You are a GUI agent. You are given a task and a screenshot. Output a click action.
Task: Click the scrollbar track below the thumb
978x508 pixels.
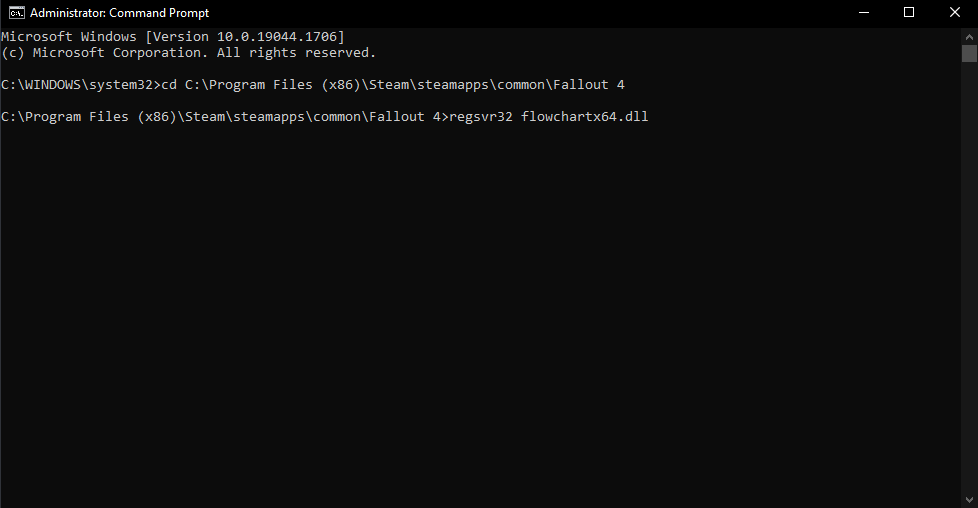click(969, 300)
